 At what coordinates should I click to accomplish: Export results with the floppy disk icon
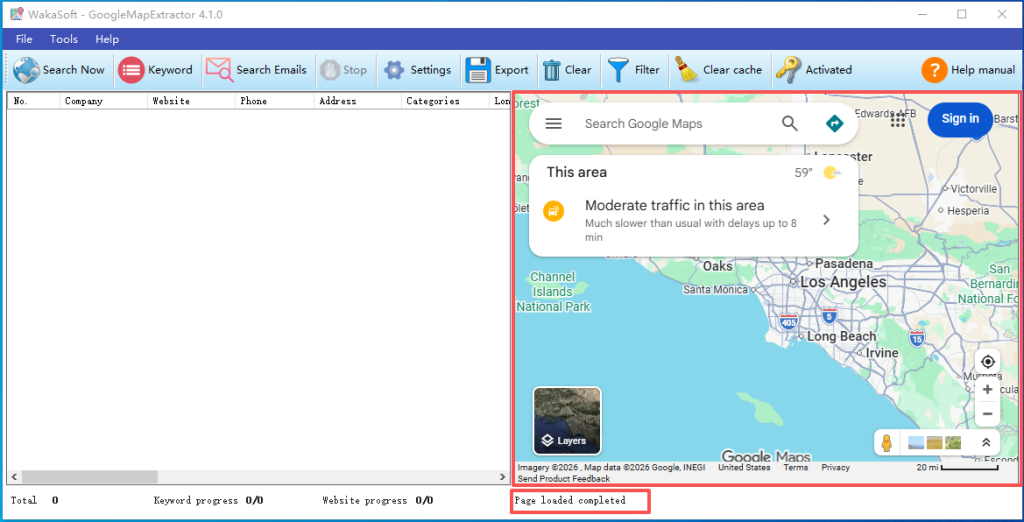pyautogui.click(x=477, y=70)
